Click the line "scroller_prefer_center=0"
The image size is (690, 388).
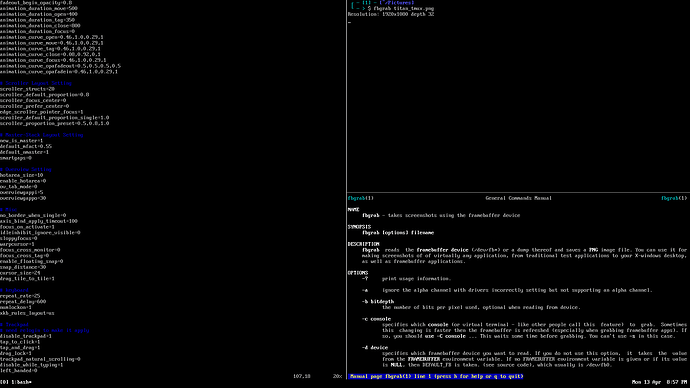pyautogui.click(x=34, y=106)
